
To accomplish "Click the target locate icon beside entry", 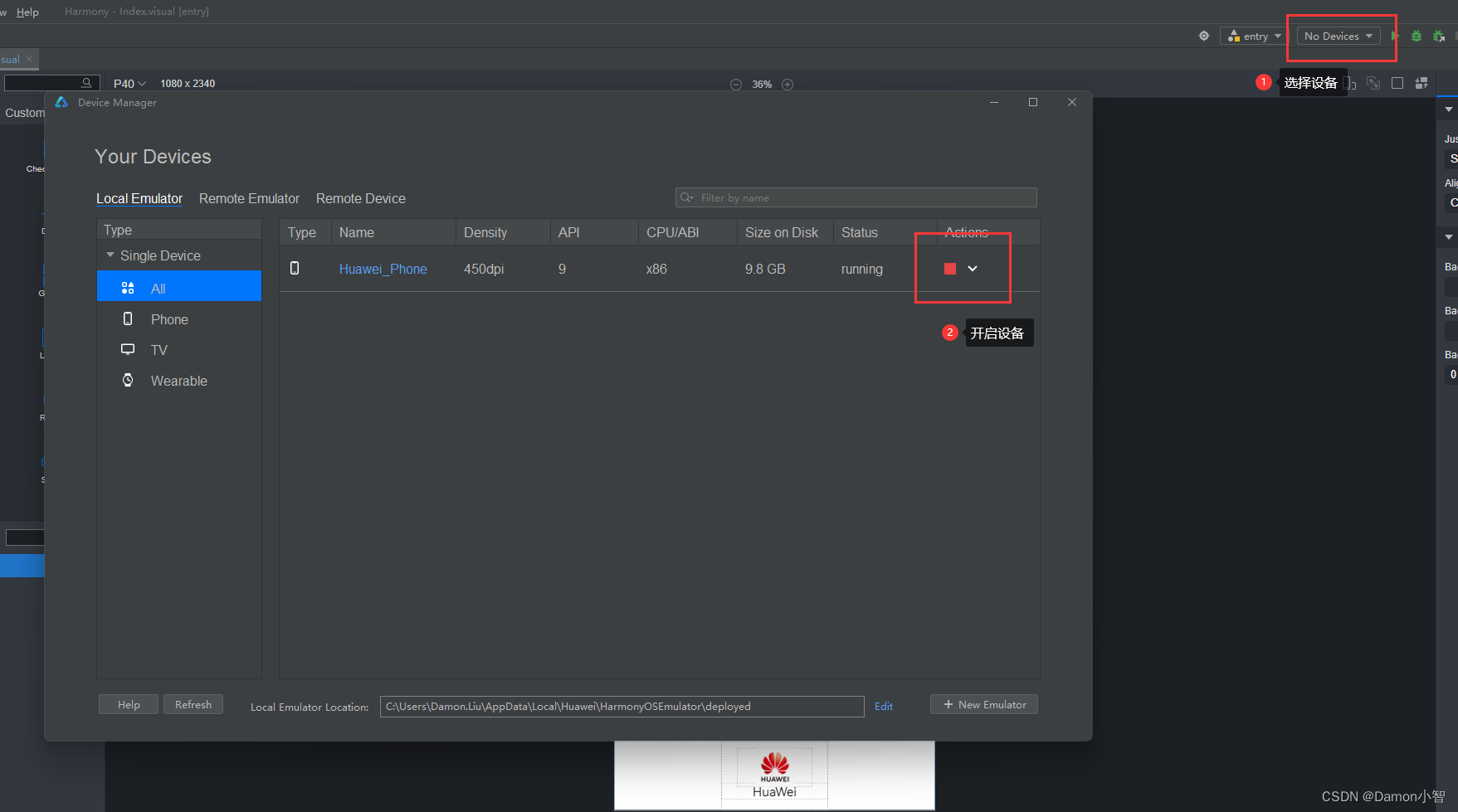I will (1204, 36).
